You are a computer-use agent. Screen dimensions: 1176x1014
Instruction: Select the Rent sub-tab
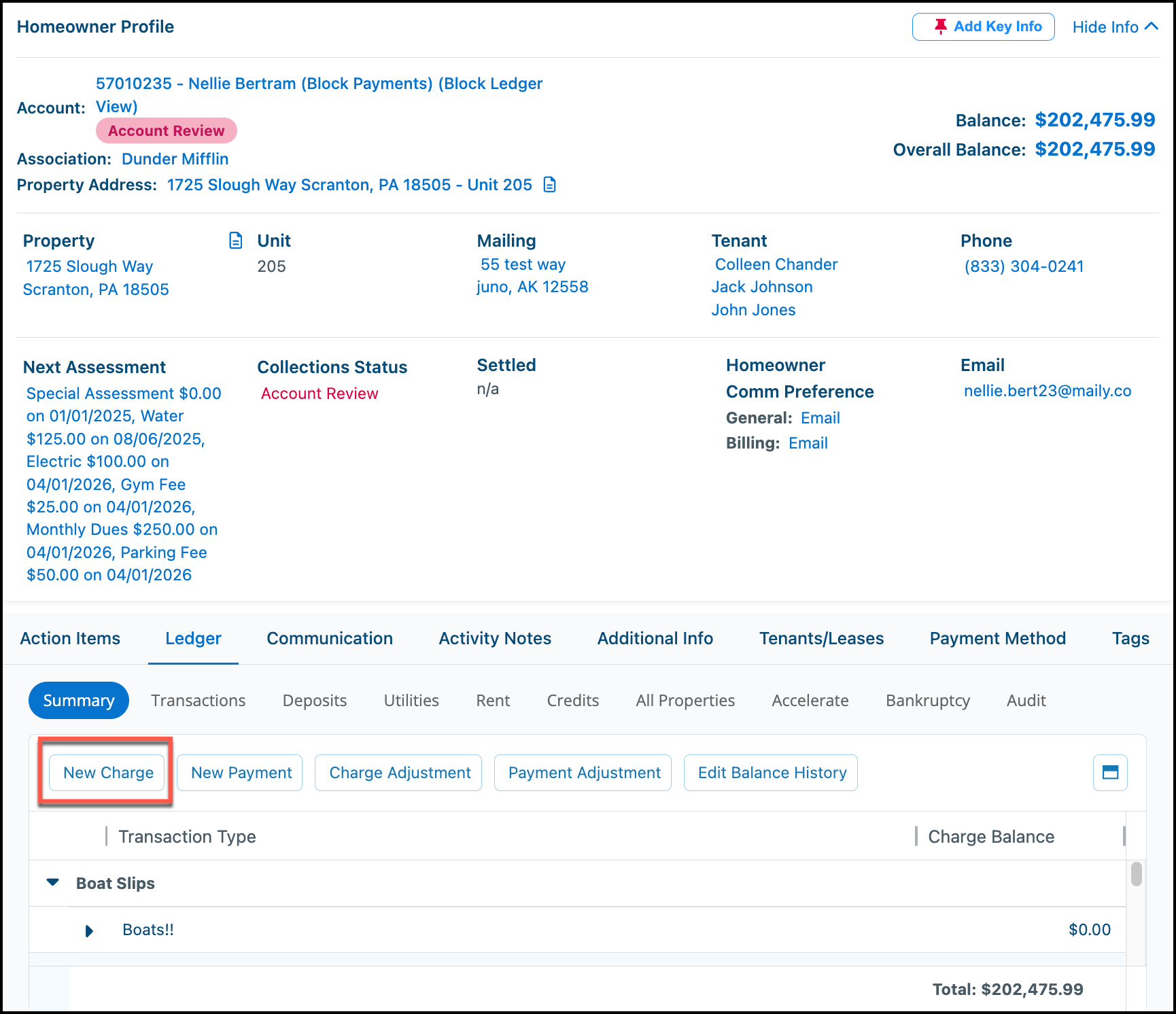pos(493,700)
